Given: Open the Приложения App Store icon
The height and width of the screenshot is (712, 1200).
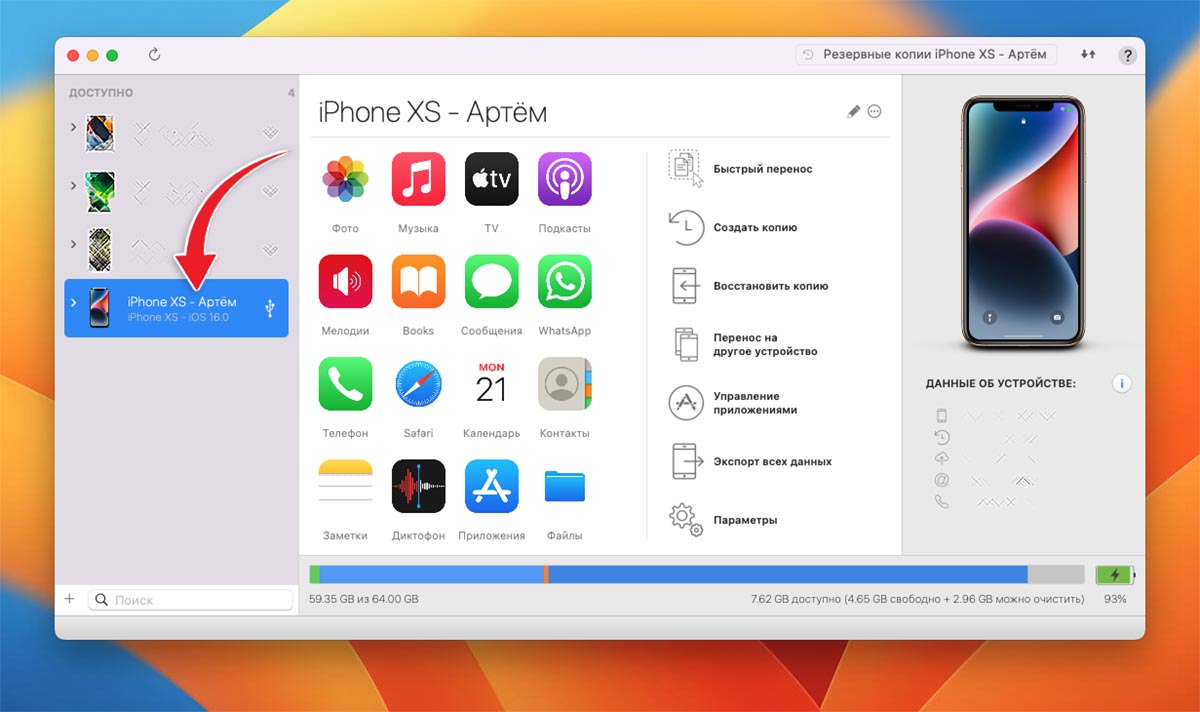Looking at the screenshot, I should (x=491, y=486).
